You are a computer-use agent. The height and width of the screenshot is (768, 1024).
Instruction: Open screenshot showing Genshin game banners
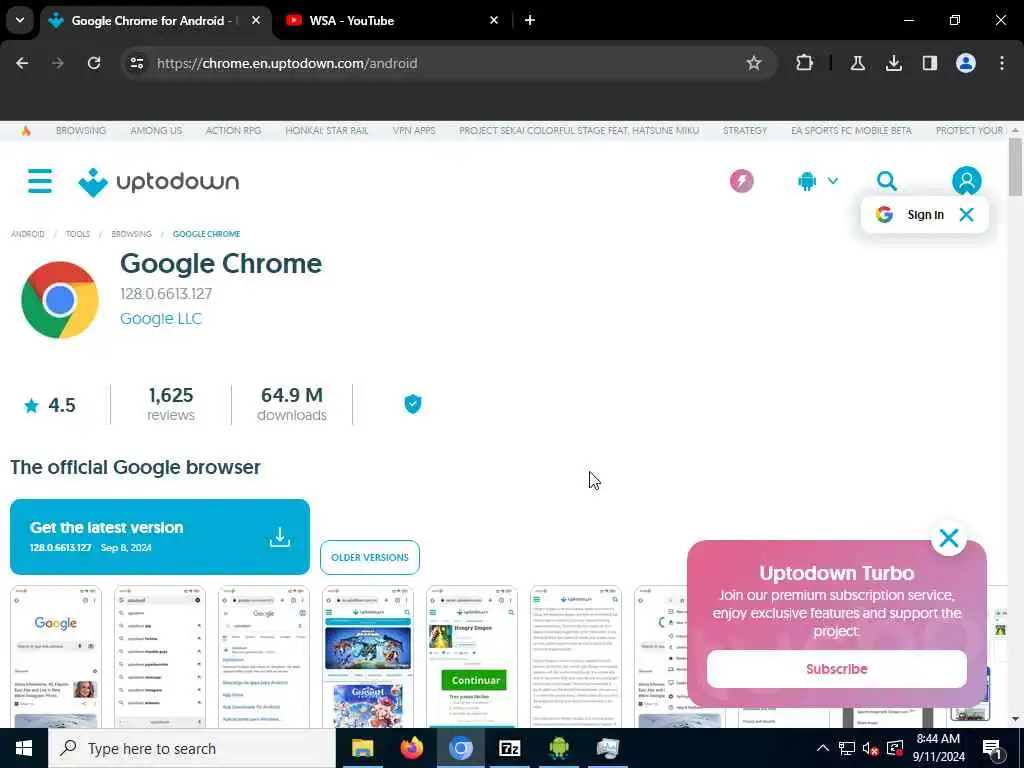click(368, 657)
